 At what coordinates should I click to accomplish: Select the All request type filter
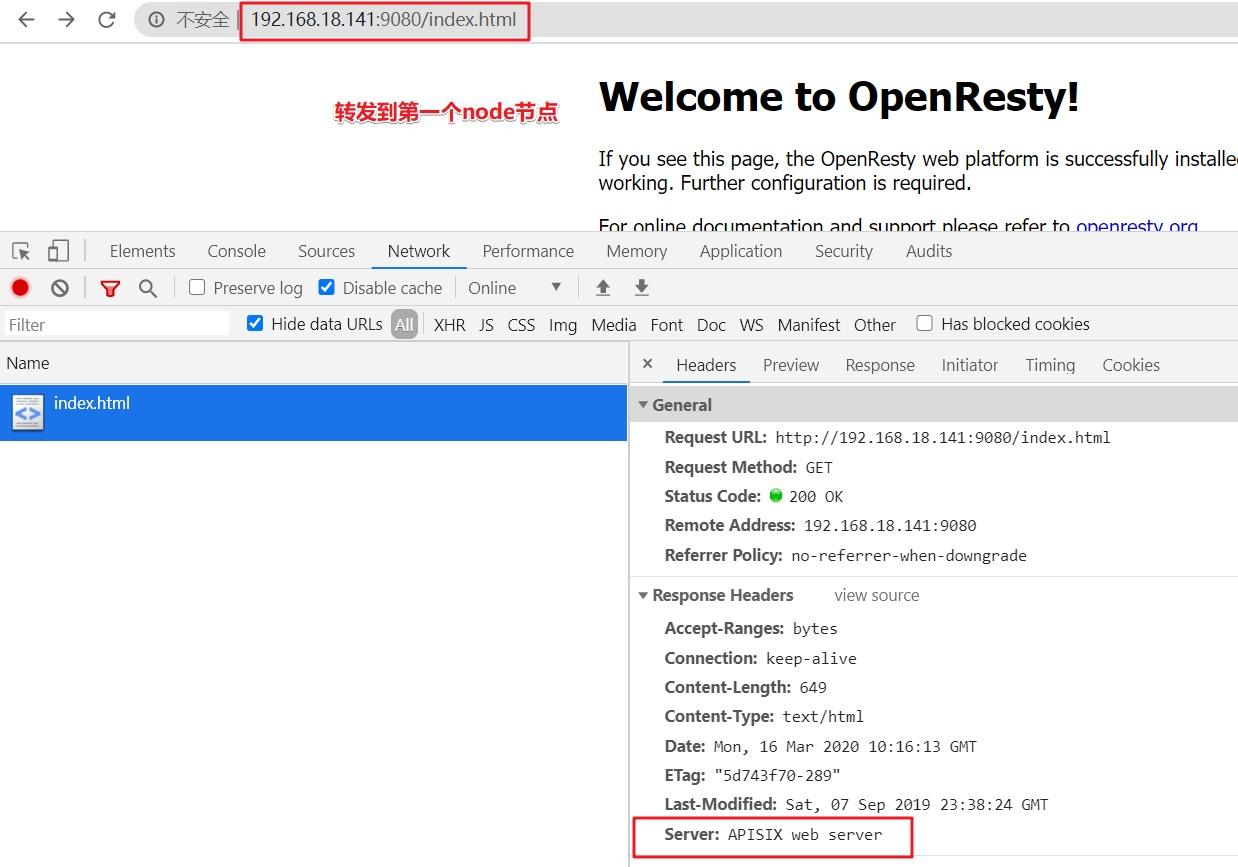(x=404, y=324)
